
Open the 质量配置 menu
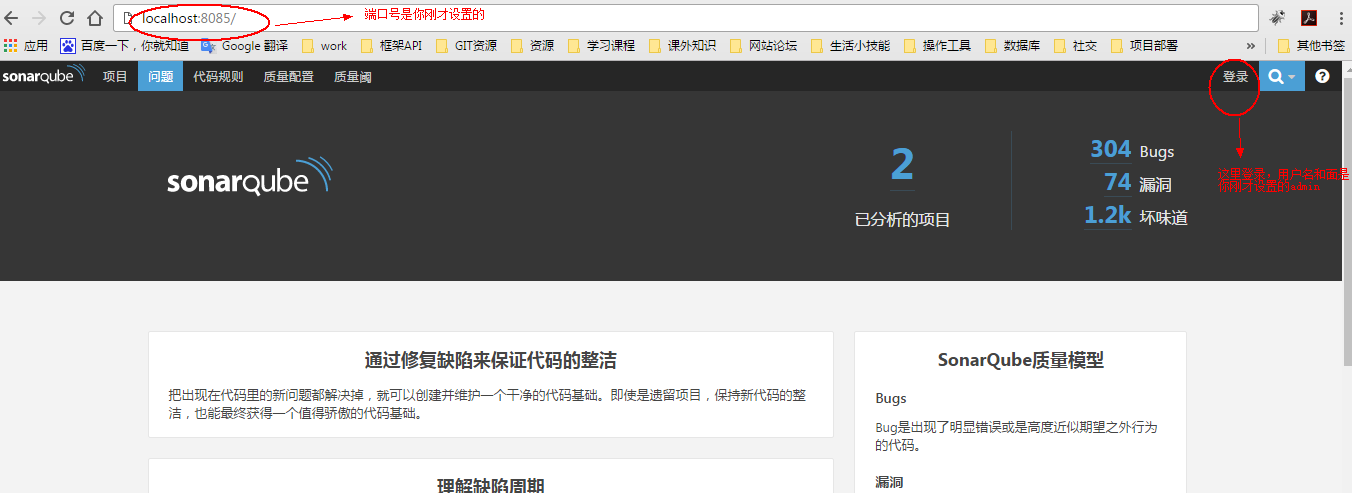click(x=288, y=76)
